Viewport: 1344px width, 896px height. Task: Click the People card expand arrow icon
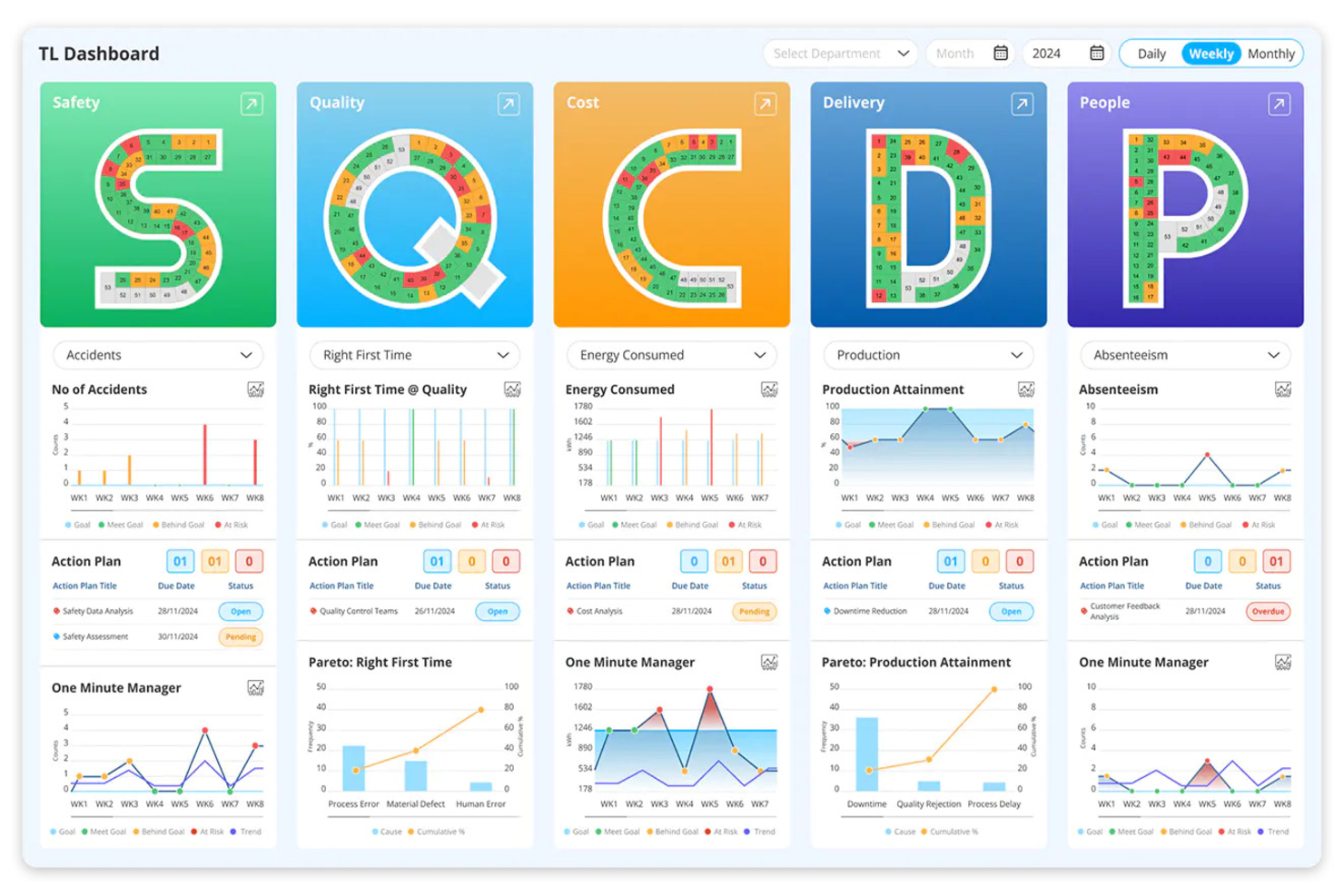click(1279, 103)
